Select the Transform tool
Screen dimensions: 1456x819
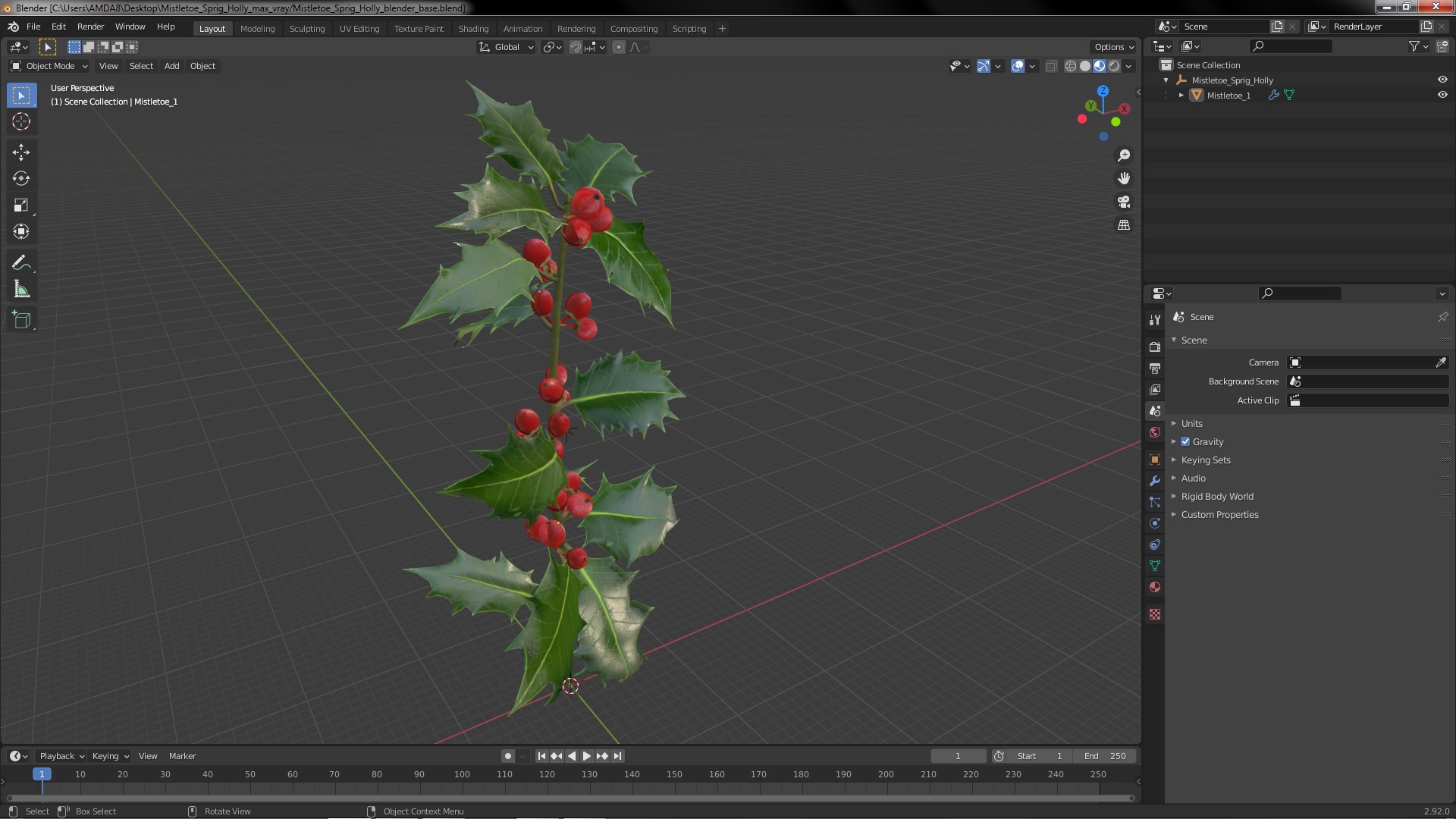pos(21,232)
